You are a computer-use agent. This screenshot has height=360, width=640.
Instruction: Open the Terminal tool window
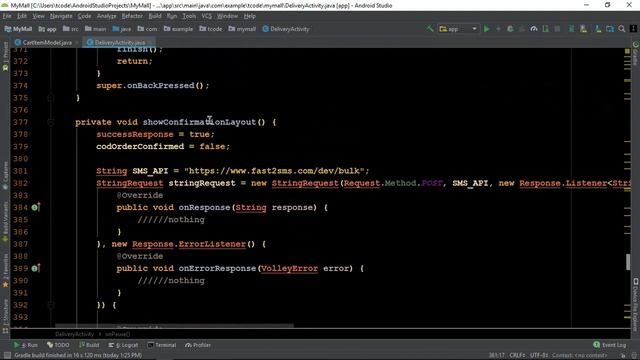coord(161,345)
